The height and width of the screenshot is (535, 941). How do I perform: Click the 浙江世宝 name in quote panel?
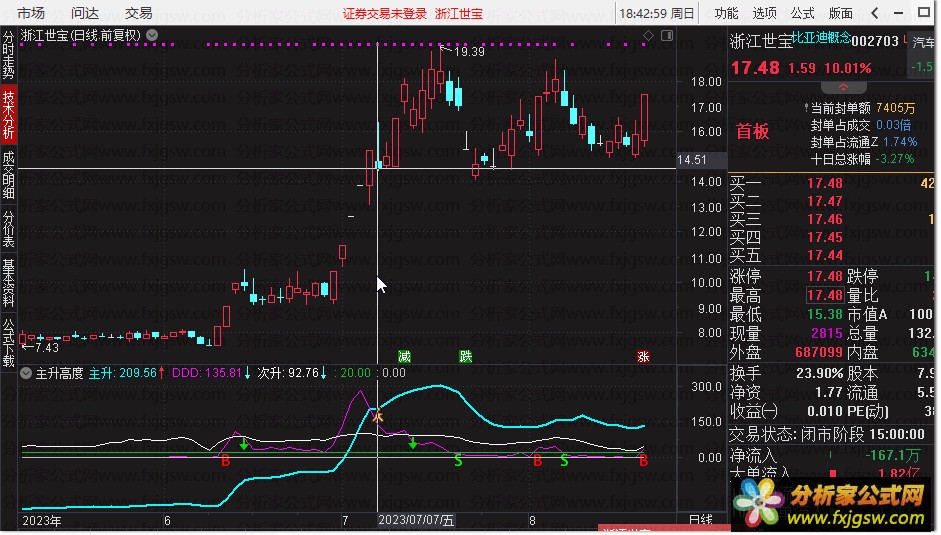[x=761, y=41]
